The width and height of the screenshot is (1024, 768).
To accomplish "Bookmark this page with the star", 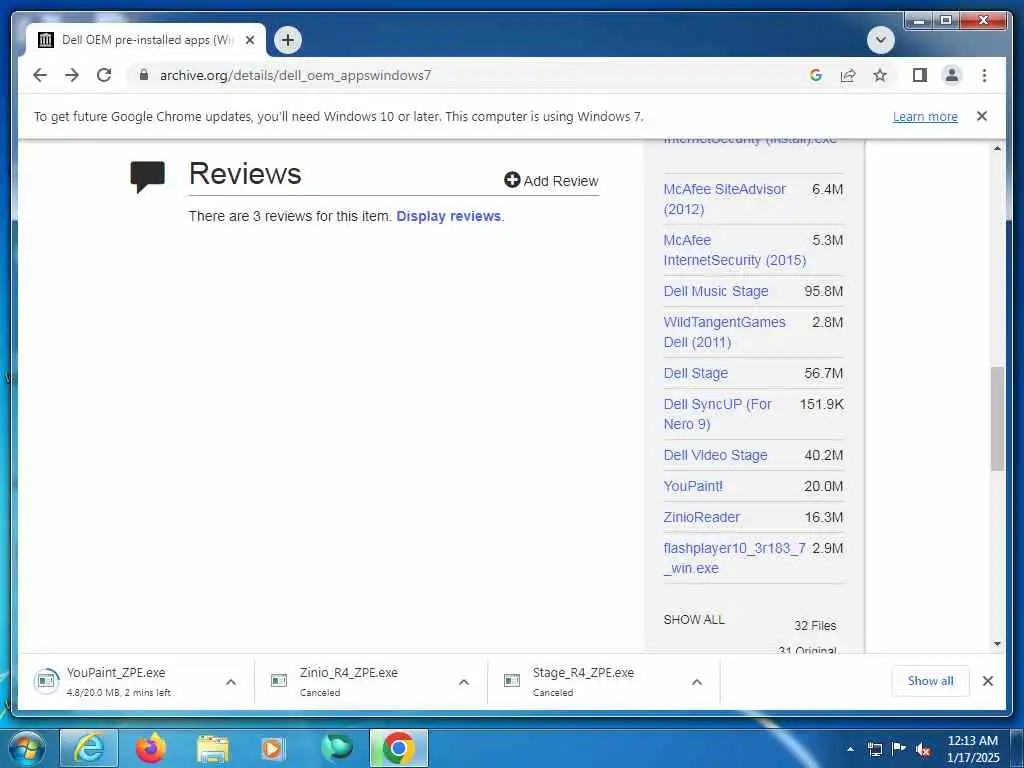I will pyautogui.click(x=880, y=75).
